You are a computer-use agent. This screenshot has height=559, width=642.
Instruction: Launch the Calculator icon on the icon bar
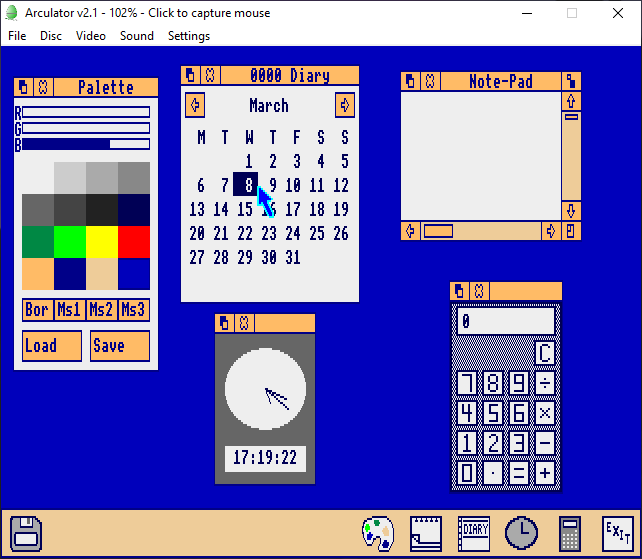(x=570, y=533)
